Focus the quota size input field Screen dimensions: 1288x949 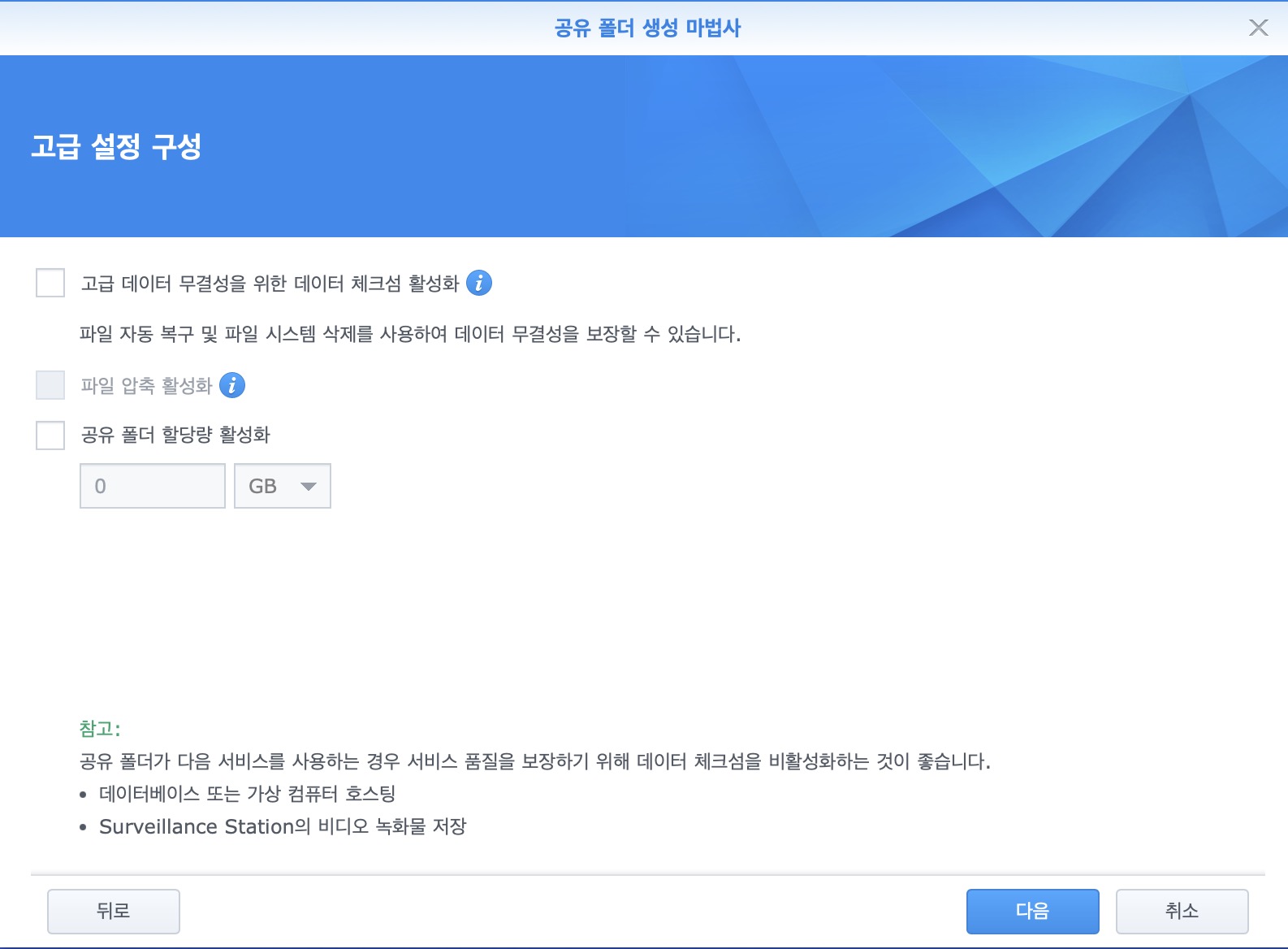[x=153, y=486]
